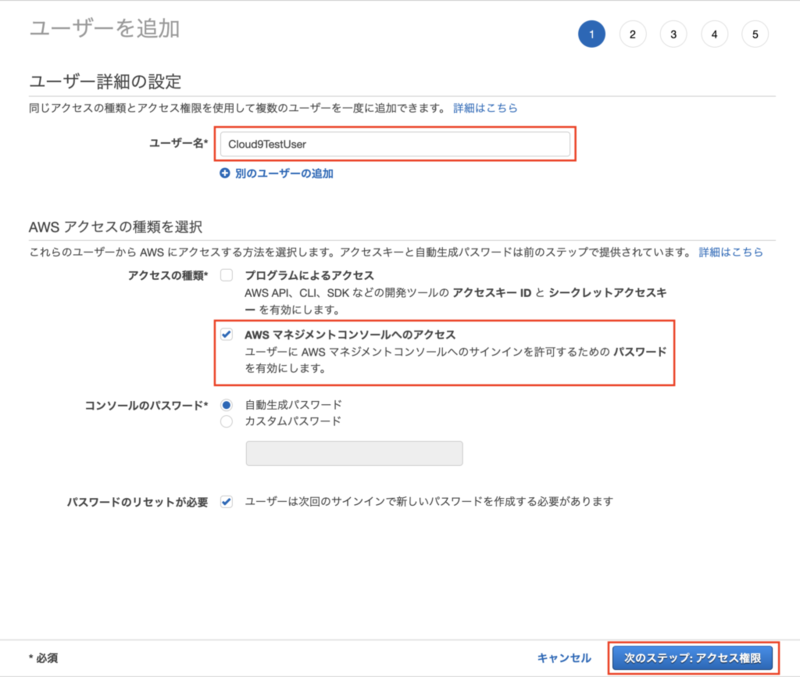Viewport: 800px width, 677px height.
Task: Click the 別のユーザーの追加 link
Action: [x=284, y=173]
